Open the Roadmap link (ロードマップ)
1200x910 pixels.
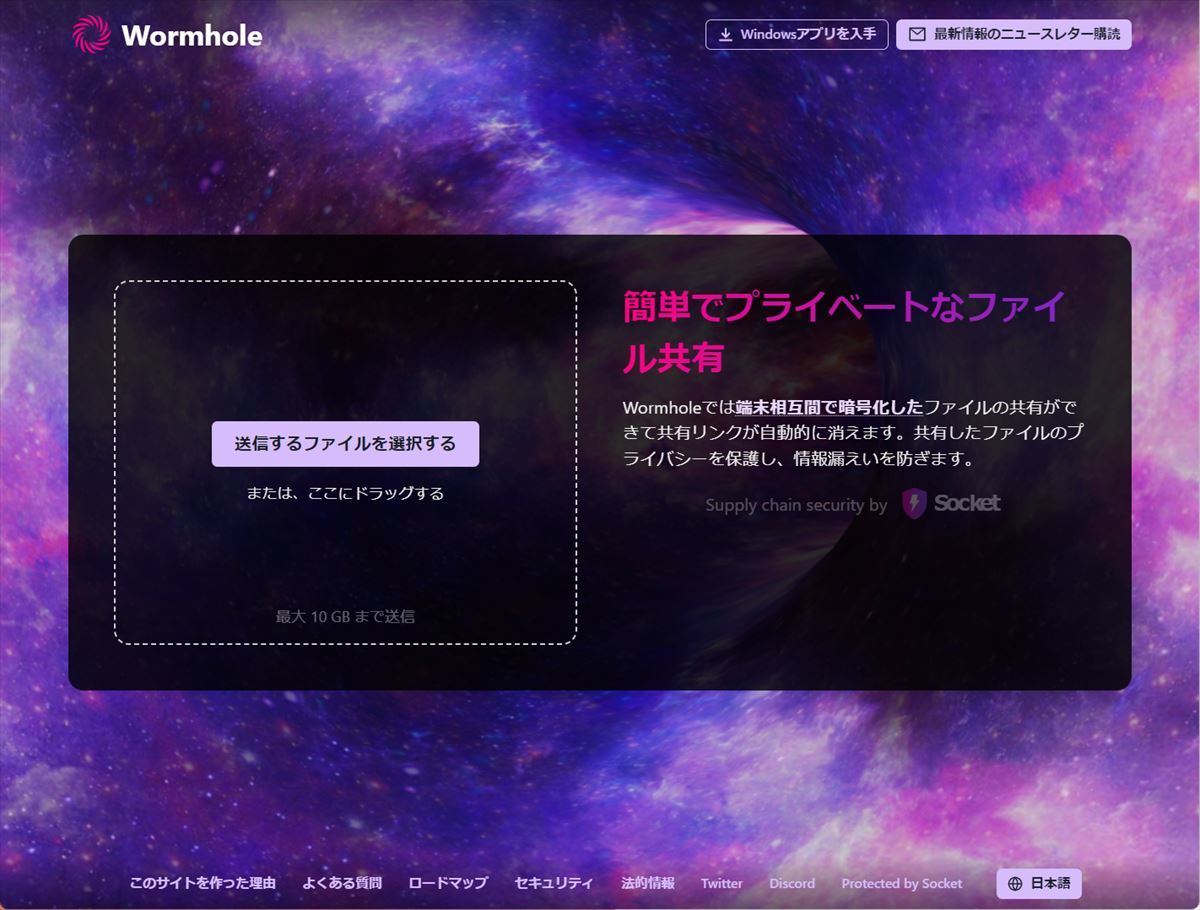coord(448,883)
